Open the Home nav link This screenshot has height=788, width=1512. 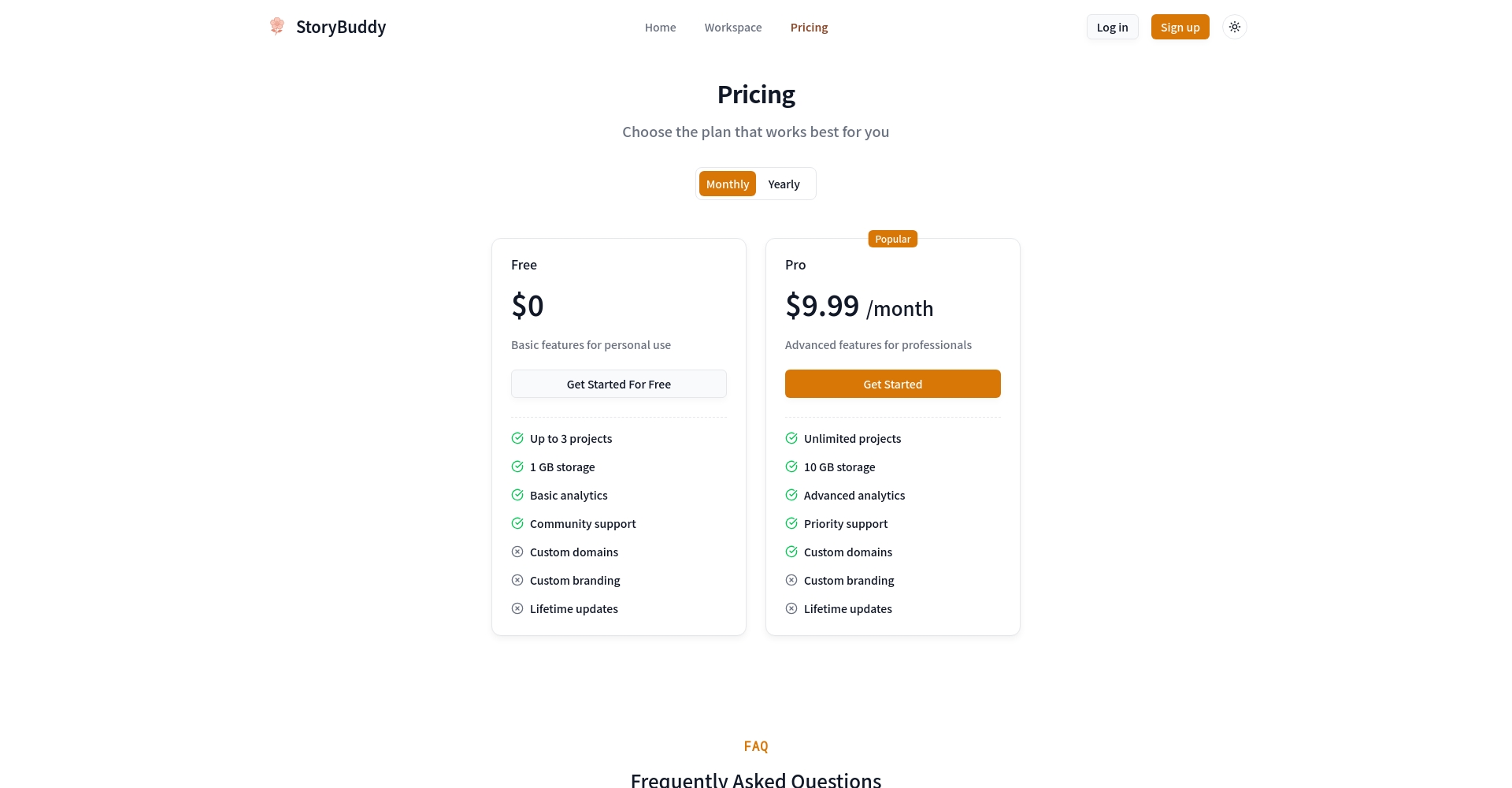tap(660, 28)
